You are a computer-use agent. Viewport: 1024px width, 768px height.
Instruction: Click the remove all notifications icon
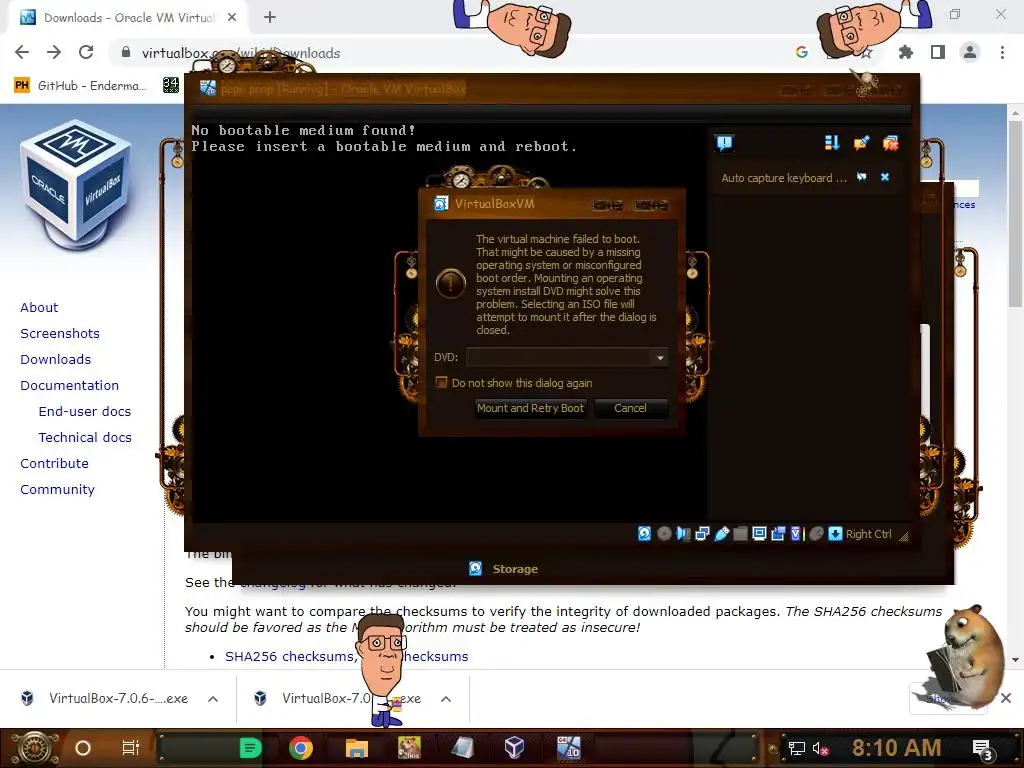(891, 143)
